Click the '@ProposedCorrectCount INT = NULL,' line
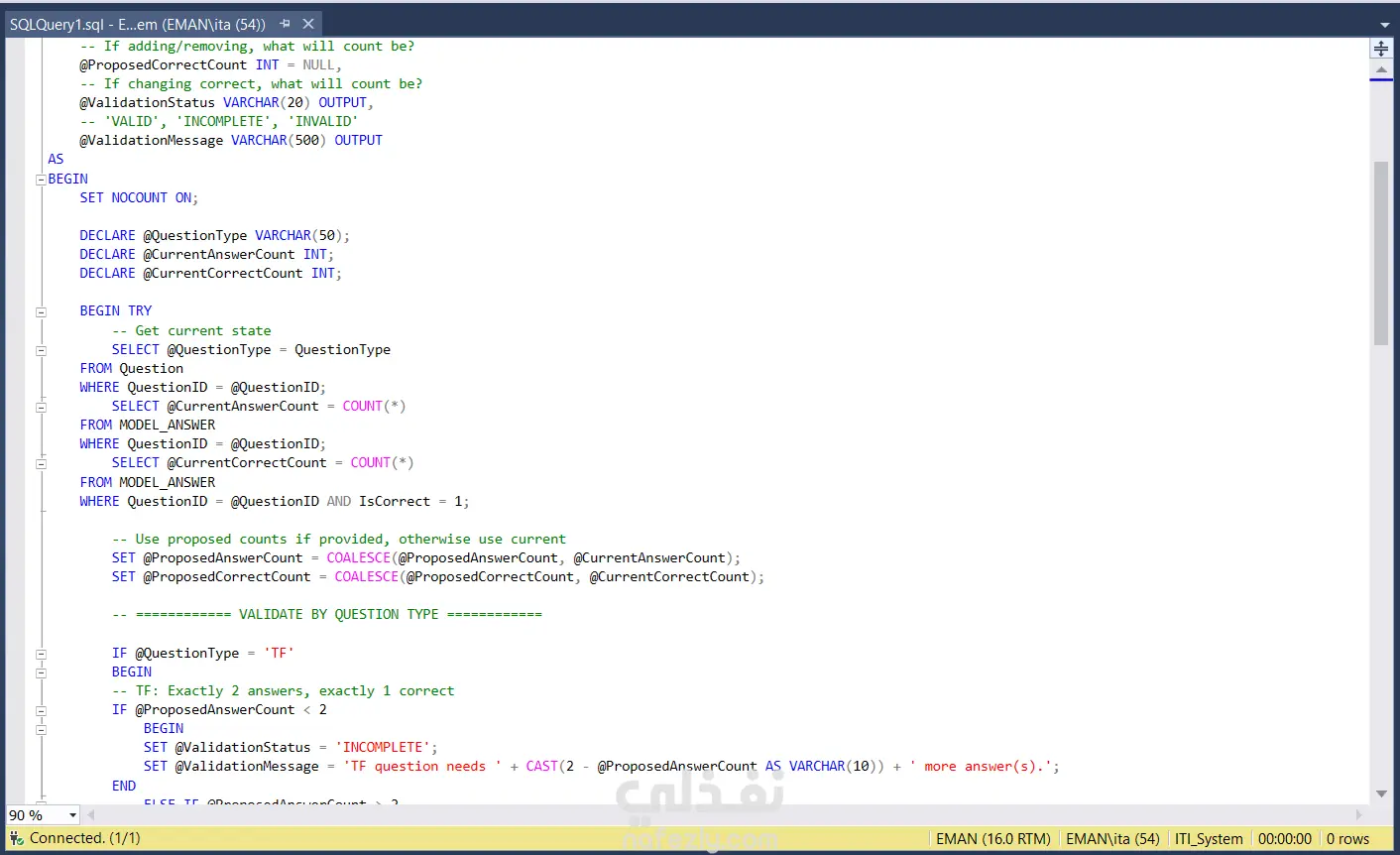This screenshot has height=855, width=1400. point(211,64)
